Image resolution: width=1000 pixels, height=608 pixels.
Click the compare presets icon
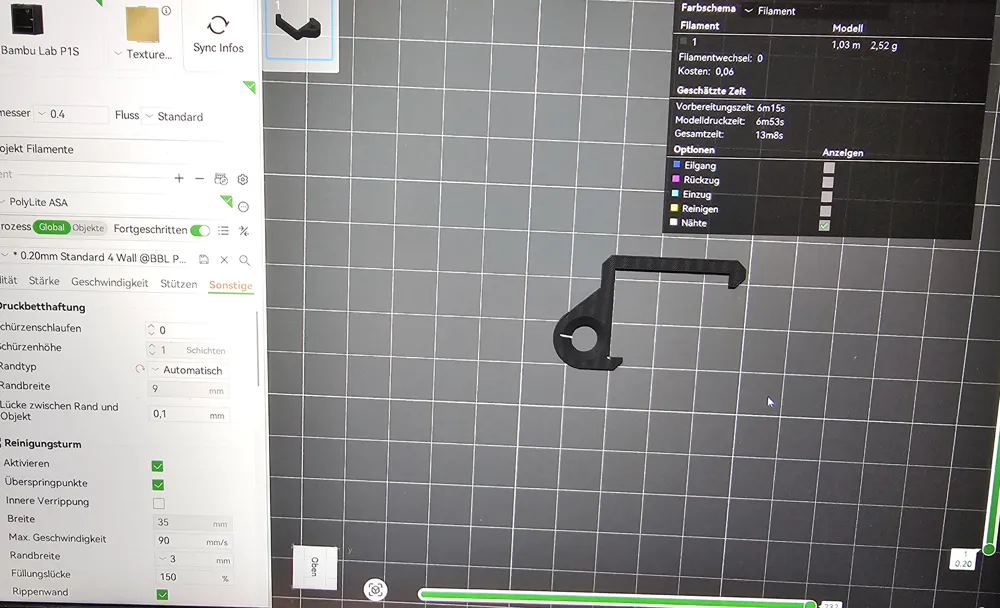click(244, 231)
